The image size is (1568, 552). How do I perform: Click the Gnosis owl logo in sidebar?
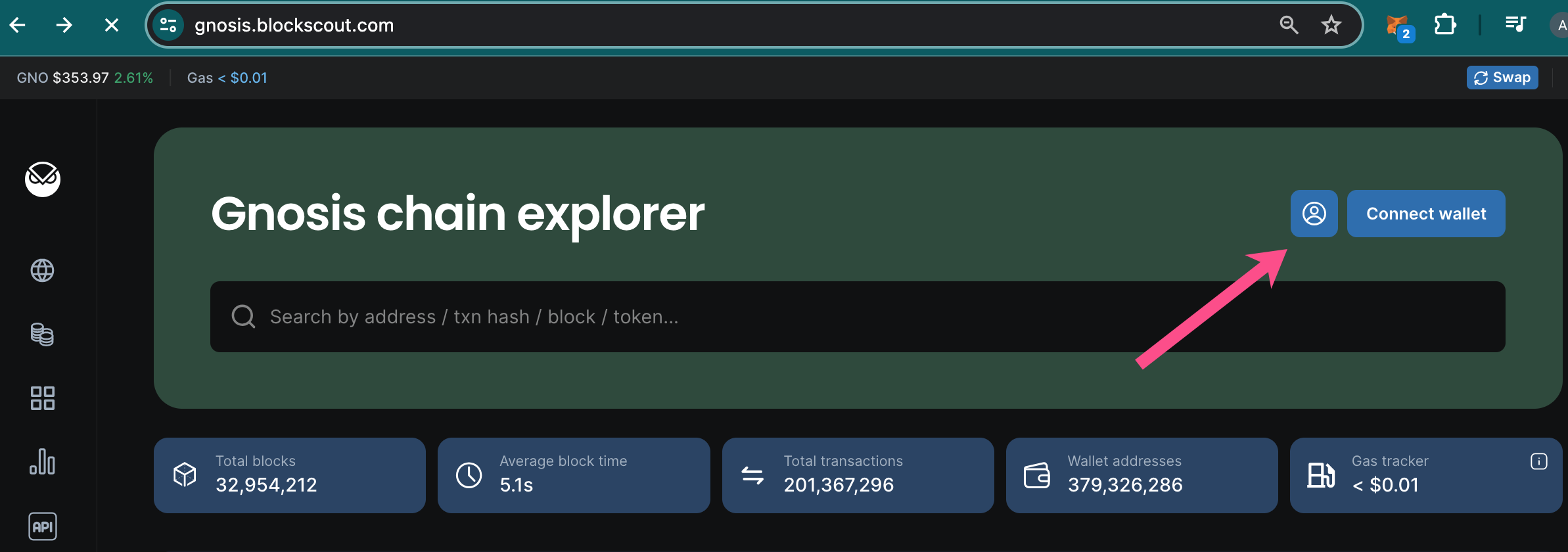tap(43, 179)
